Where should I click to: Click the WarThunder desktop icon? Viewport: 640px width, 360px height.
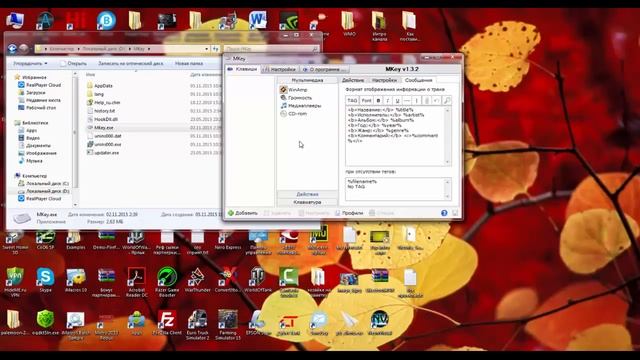coord(197,280)
